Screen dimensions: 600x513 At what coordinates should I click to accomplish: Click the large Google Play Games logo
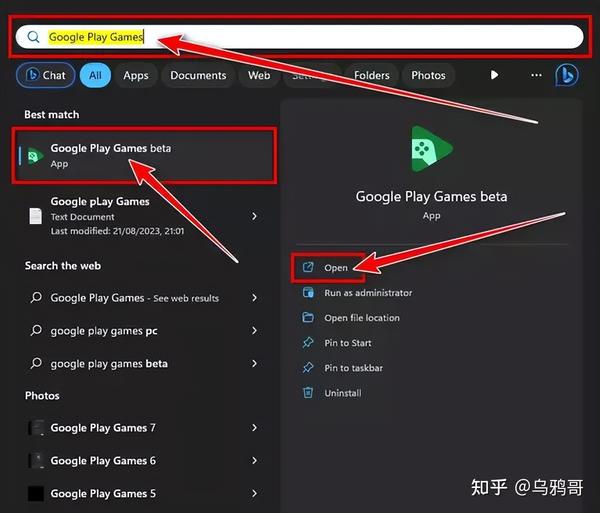click(x=431, y=148)
